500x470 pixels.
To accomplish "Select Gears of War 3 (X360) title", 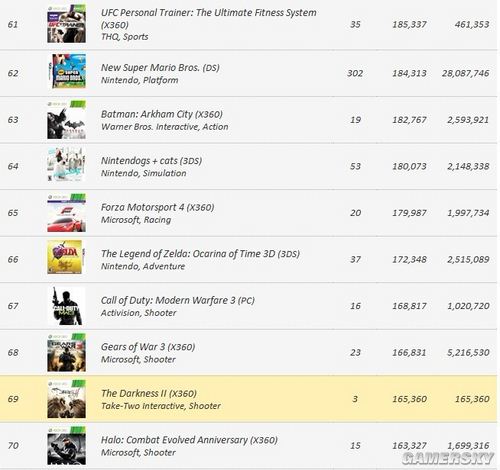I will point(148,347).
